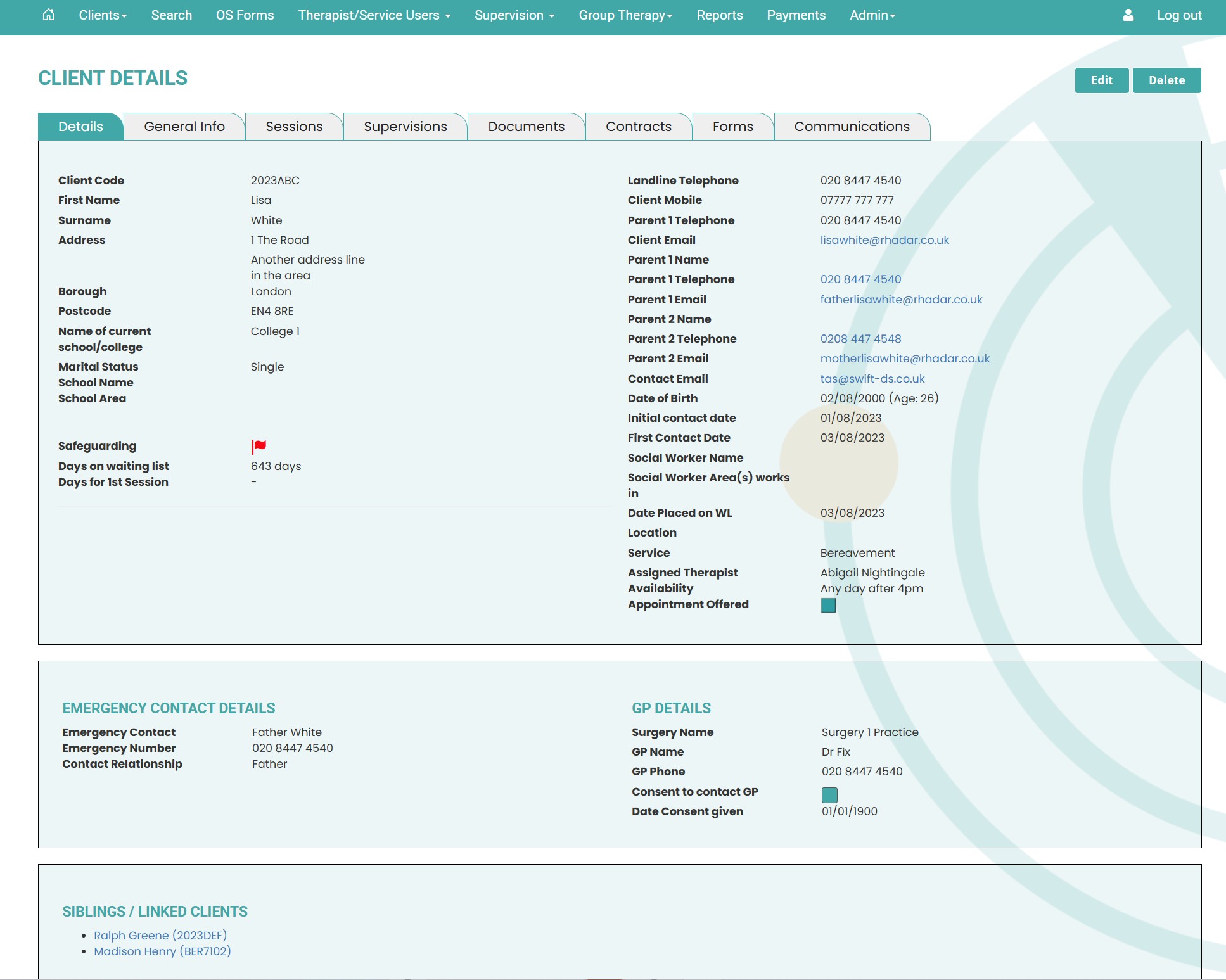
Task: Log out of the application
Action: [1179, 15]
